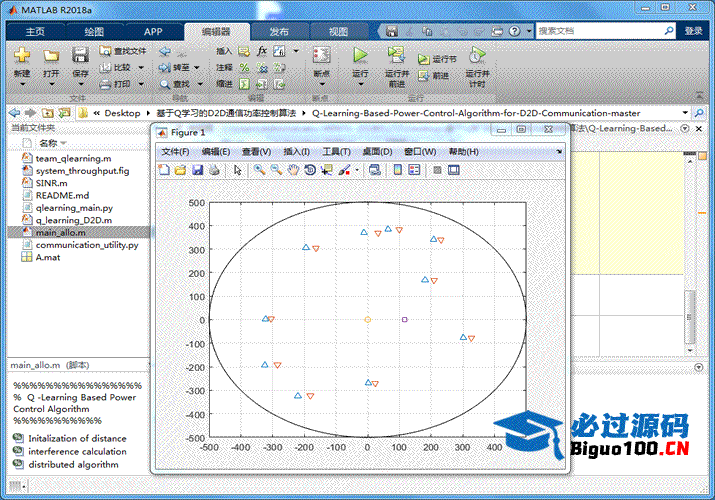
Task: Open the New (新建) dropdown arrow
Action: tap(22, 84)
